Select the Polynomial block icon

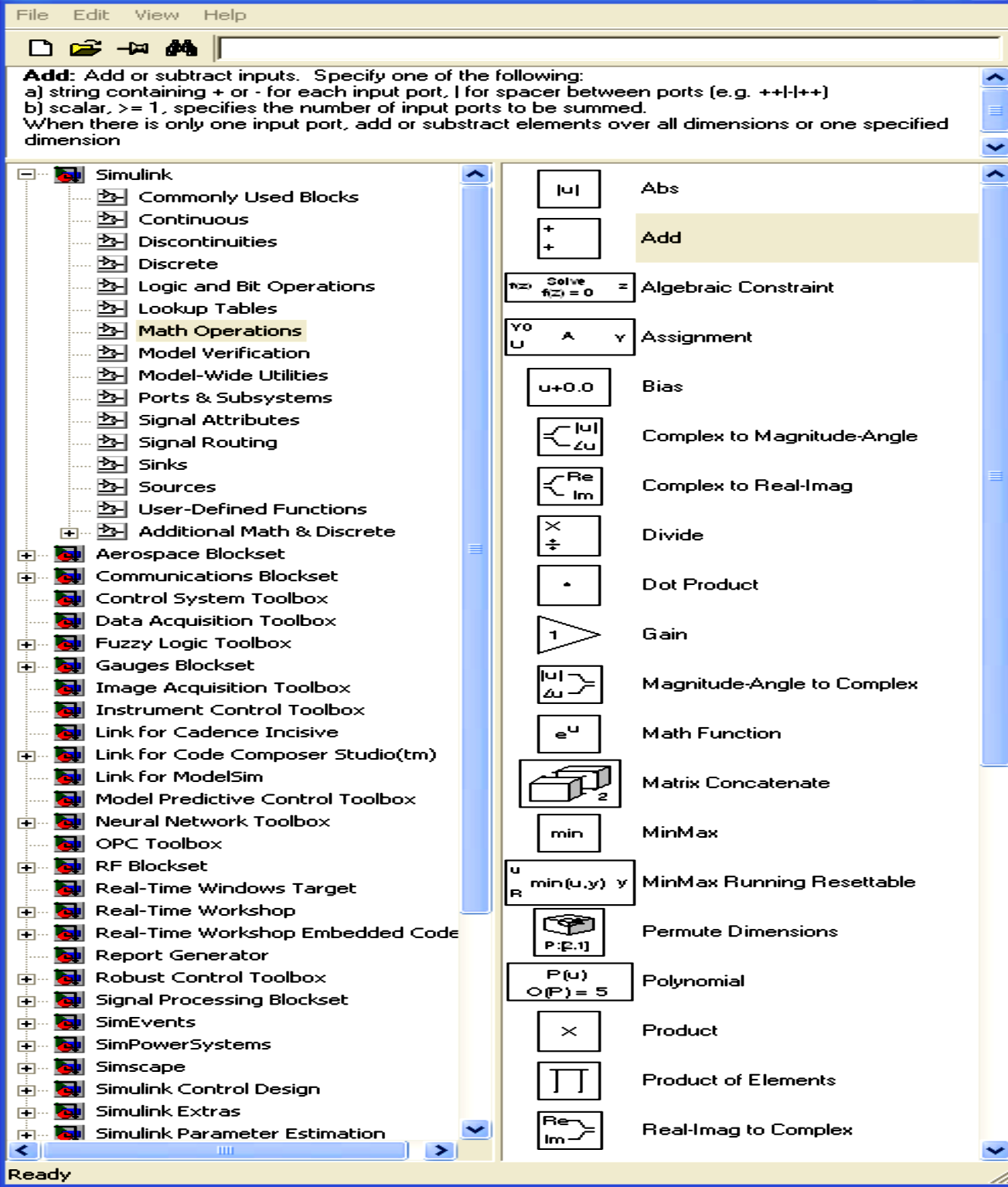pos(570,981)
